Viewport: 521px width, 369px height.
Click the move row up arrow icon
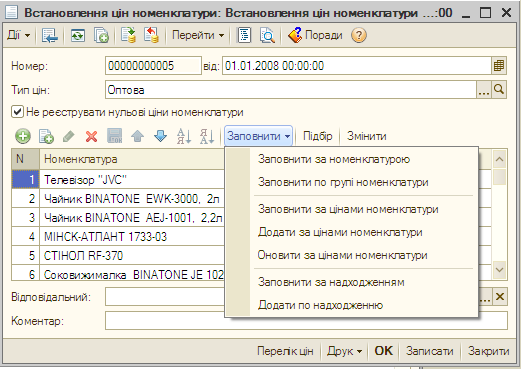click(x=138, y=136)
